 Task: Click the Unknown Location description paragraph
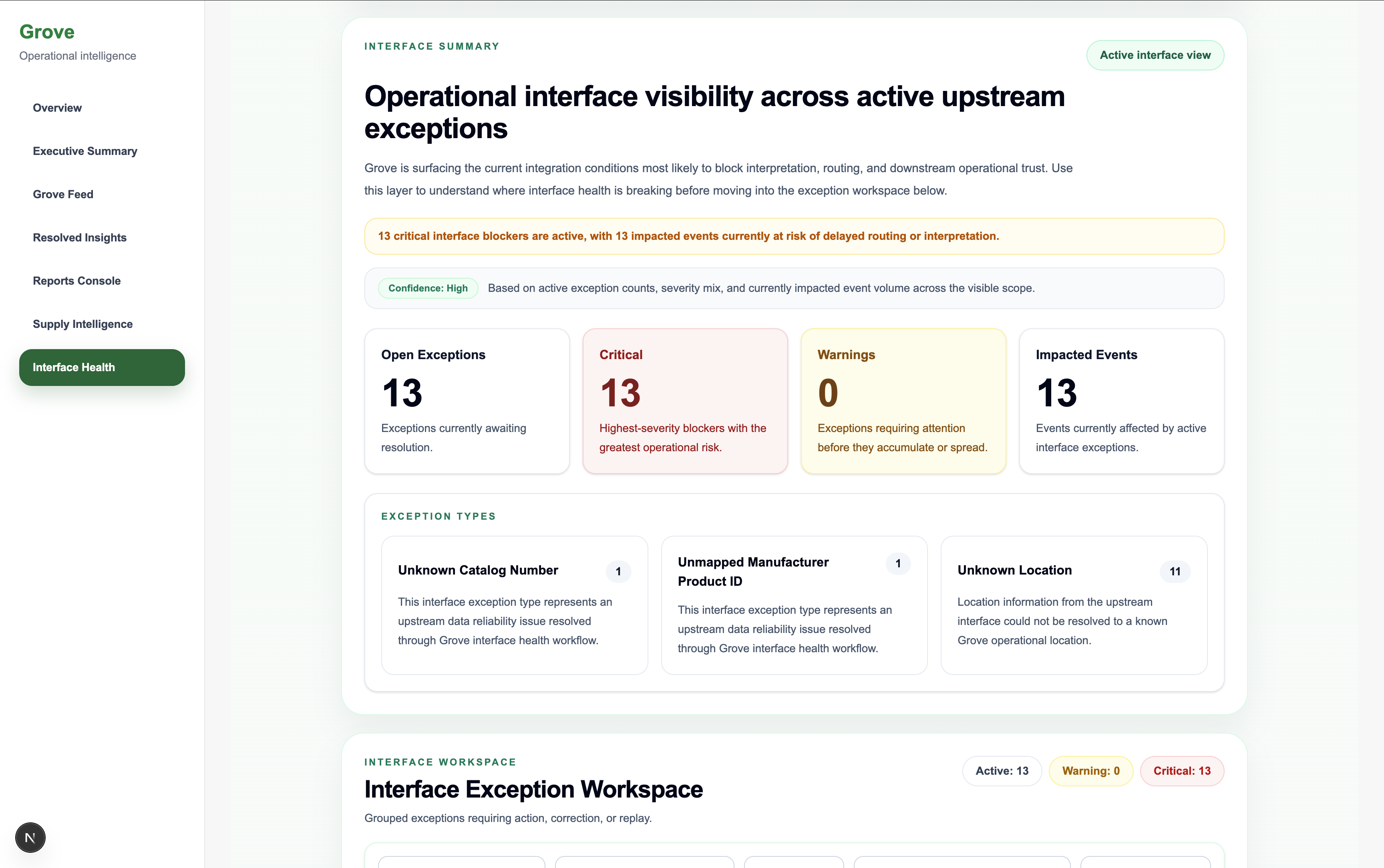point(1062,621)
